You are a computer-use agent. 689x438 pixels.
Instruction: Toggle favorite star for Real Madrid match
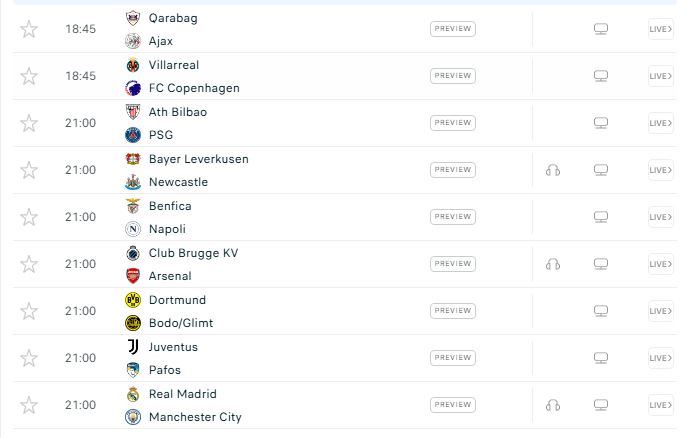click(29, 405)
